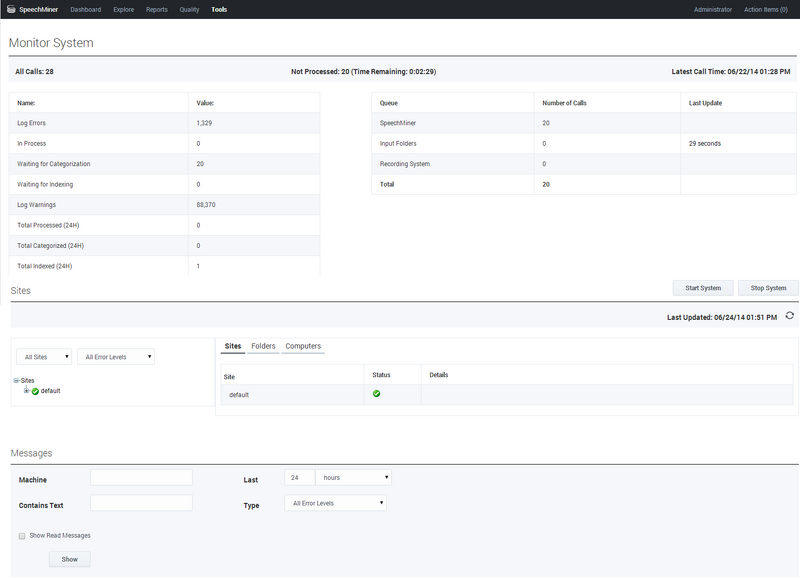Open the All Sites dropdown
The image size is (800, 578).
(42, 355)
